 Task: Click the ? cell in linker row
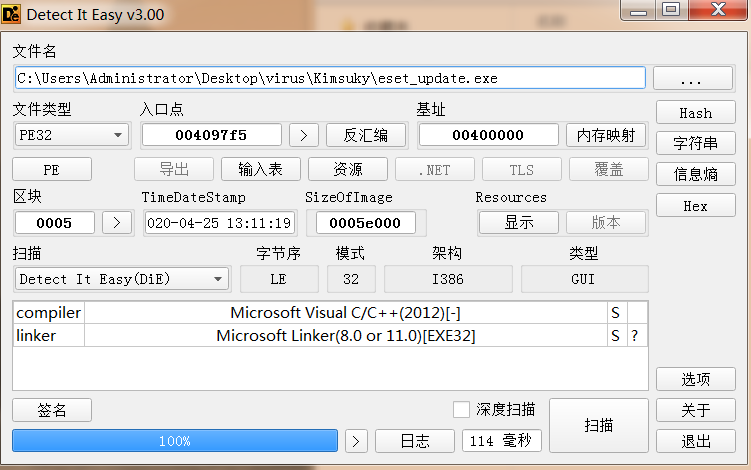coord(637,335)
